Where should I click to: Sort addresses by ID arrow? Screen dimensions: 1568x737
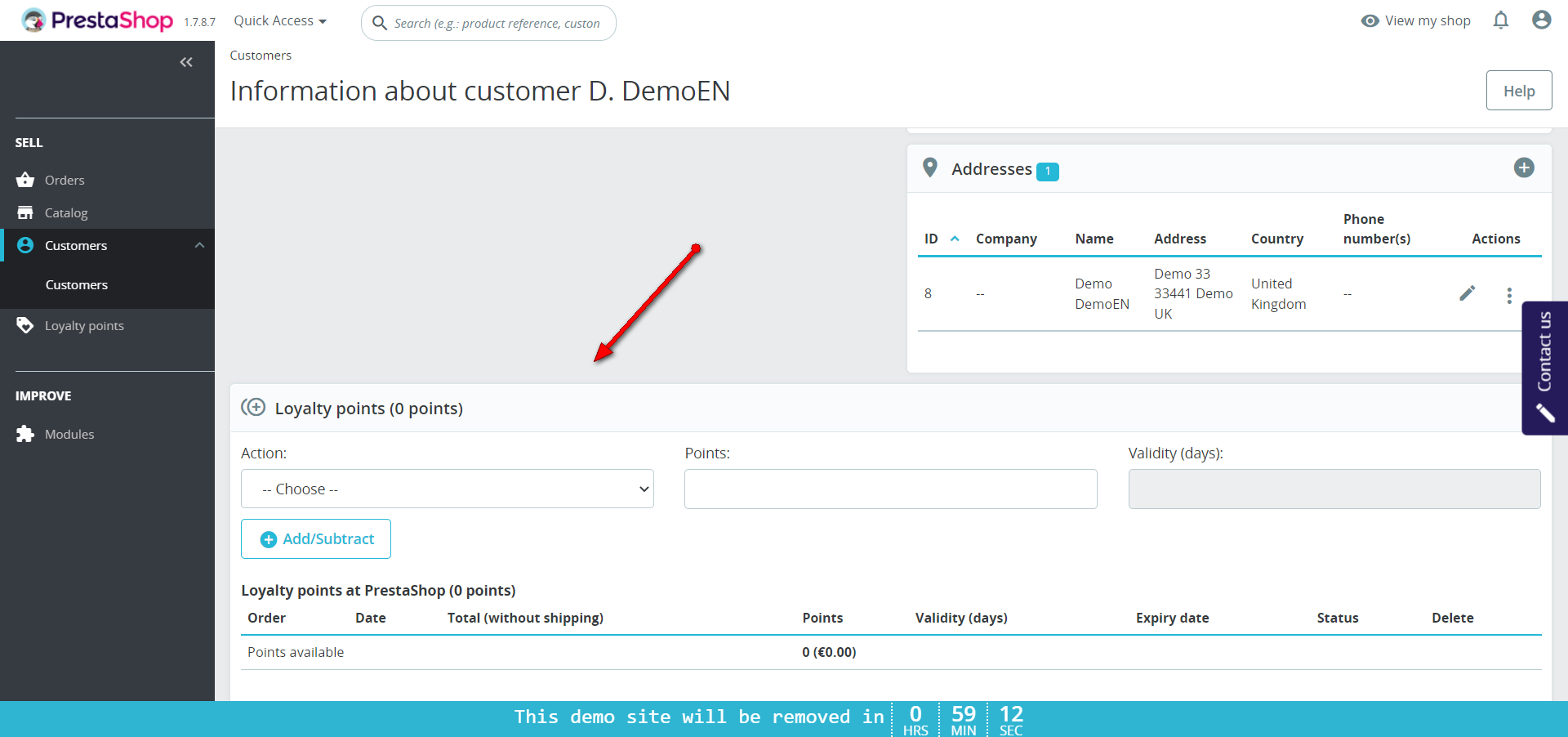click(955, 239)
